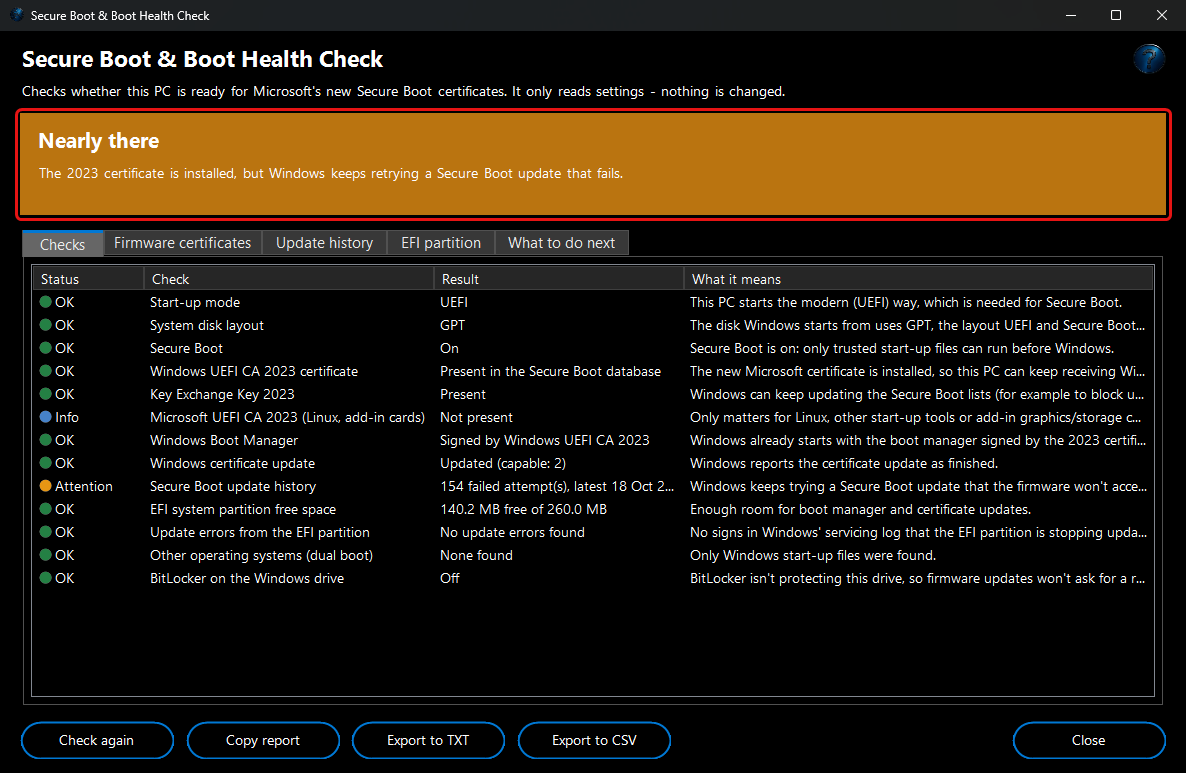Click the blue help question mark icon
1186x773 pixels.
tap(1148, 58)
